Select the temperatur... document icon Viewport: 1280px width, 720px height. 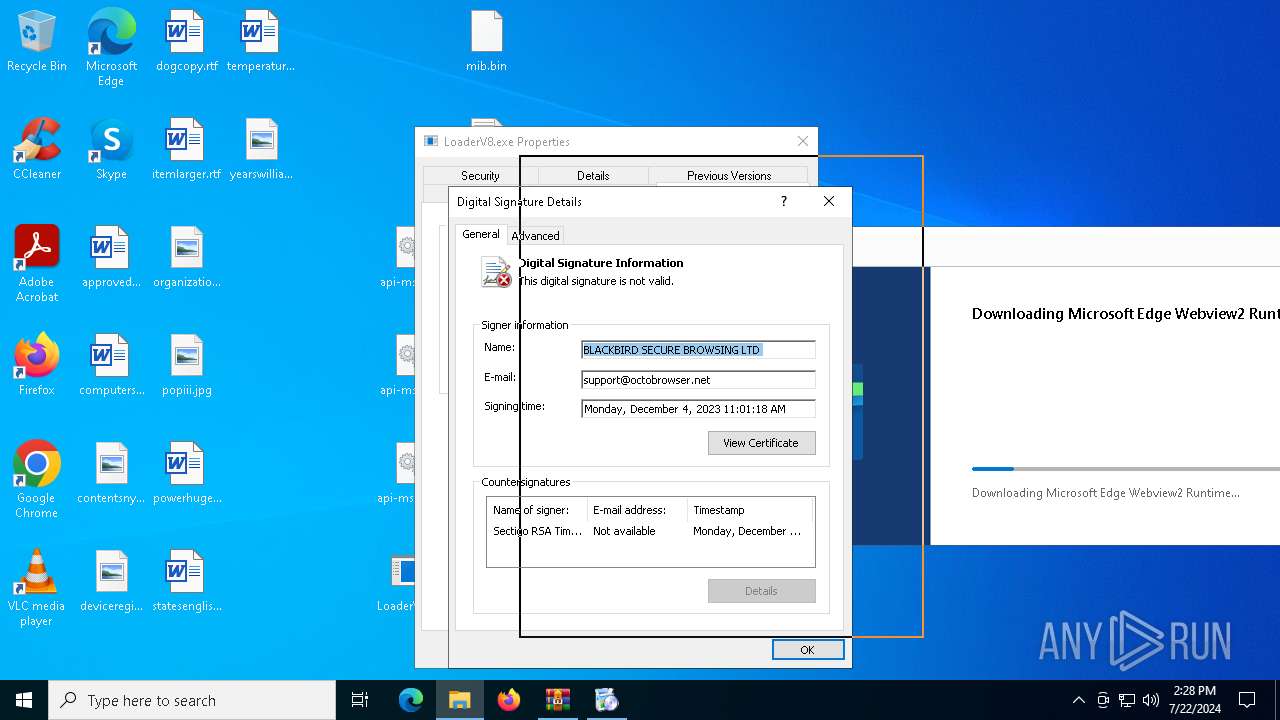pyautogui.click(x=260, y=42)
